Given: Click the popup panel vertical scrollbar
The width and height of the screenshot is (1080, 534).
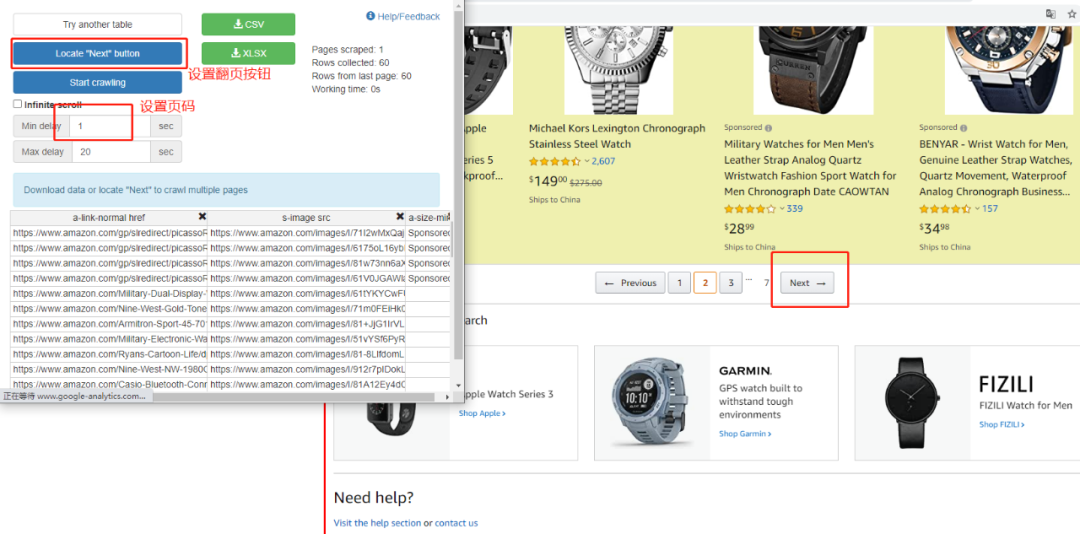Looking at the screenshot, I should [459, 183].
